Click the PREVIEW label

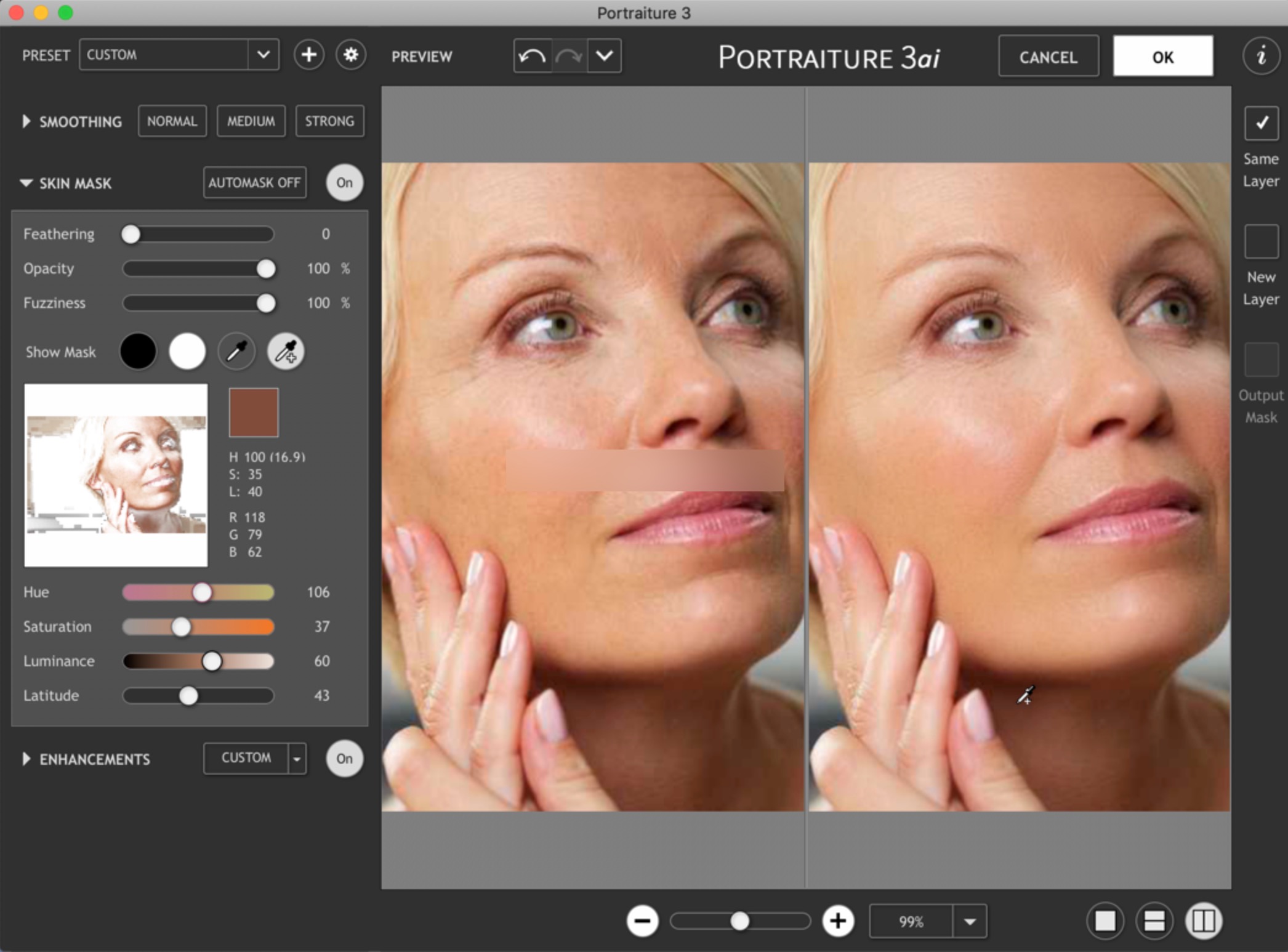point(422,57)
